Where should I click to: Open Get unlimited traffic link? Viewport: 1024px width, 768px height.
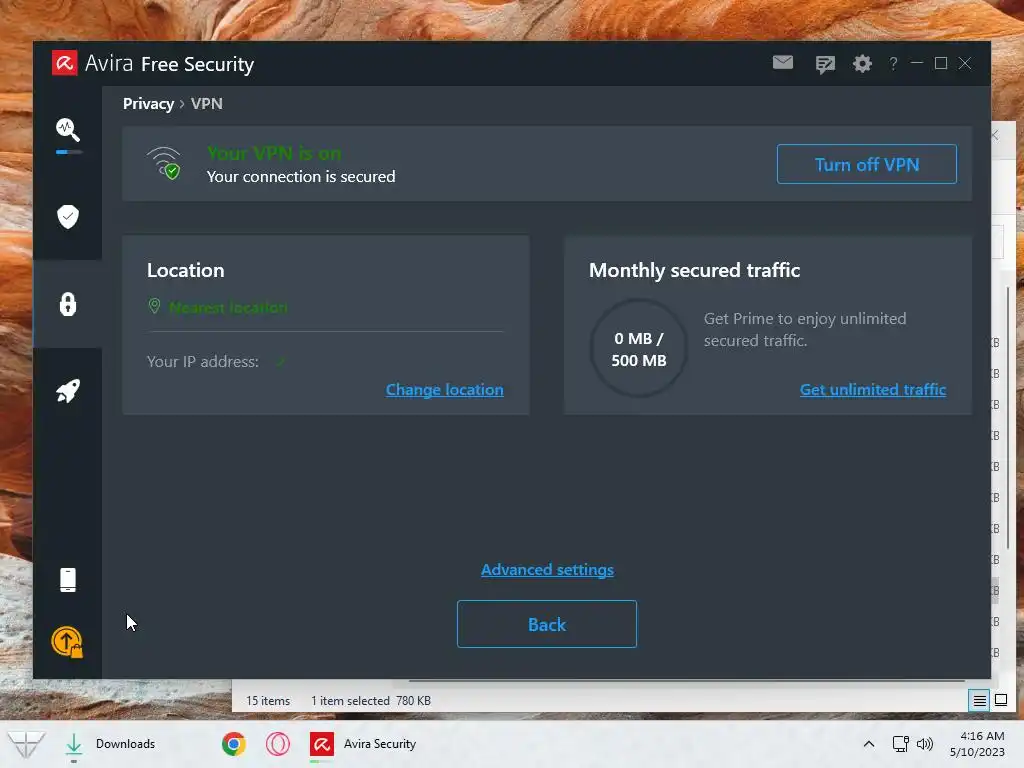pos(873,390)
